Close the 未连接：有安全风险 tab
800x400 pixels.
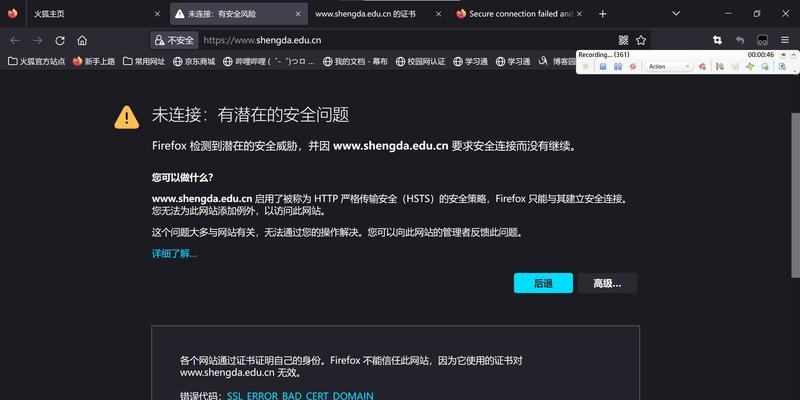[x=298, y=14]
